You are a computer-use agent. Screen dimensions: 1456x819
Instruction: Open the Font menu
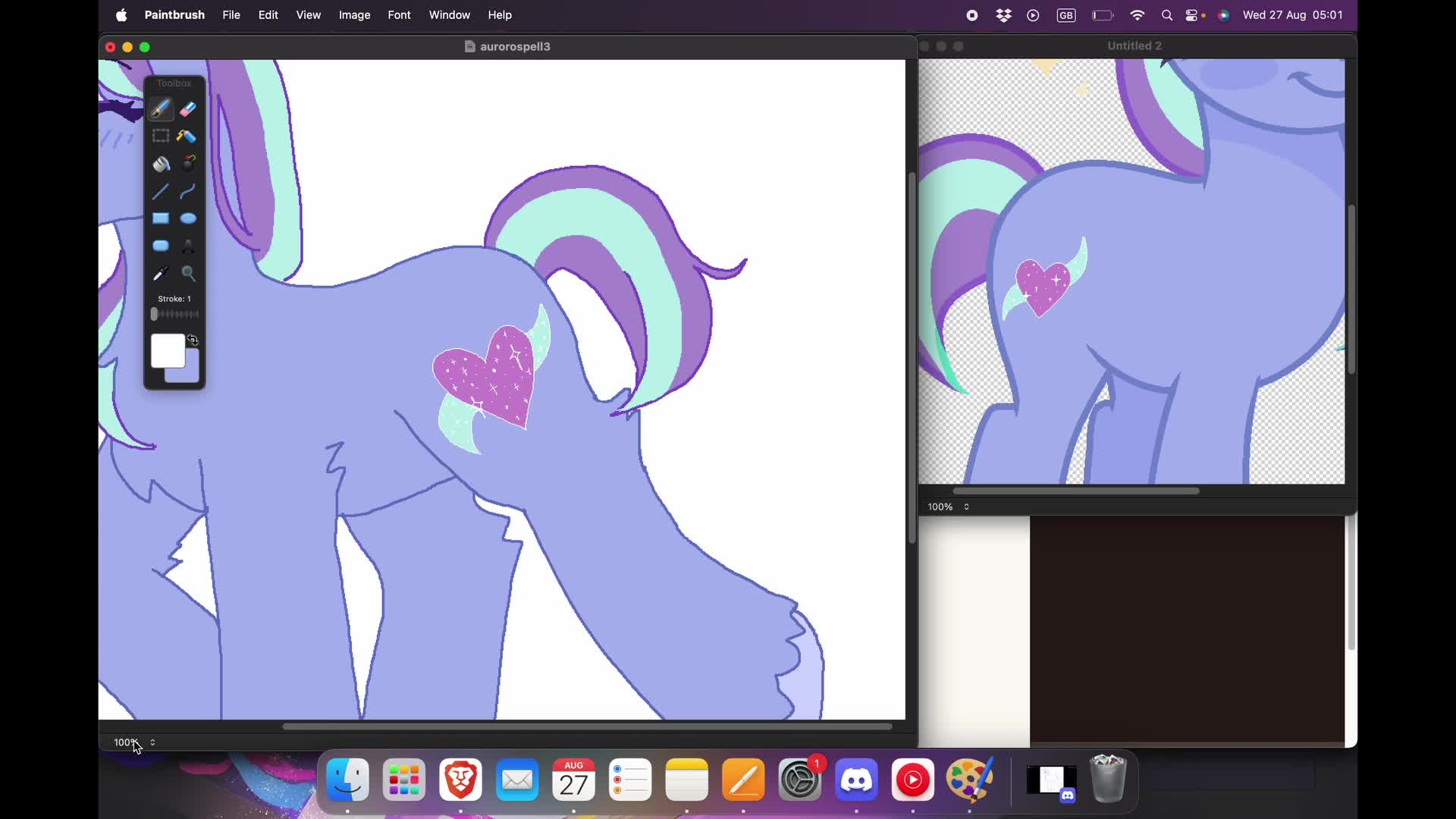[x=399, y=15]
